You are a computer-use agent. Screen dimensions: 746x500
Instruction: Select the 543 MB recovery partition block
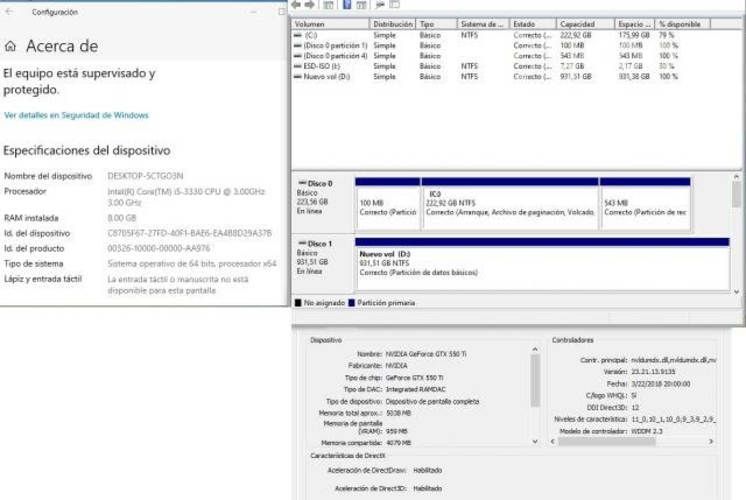coord(645,205)
